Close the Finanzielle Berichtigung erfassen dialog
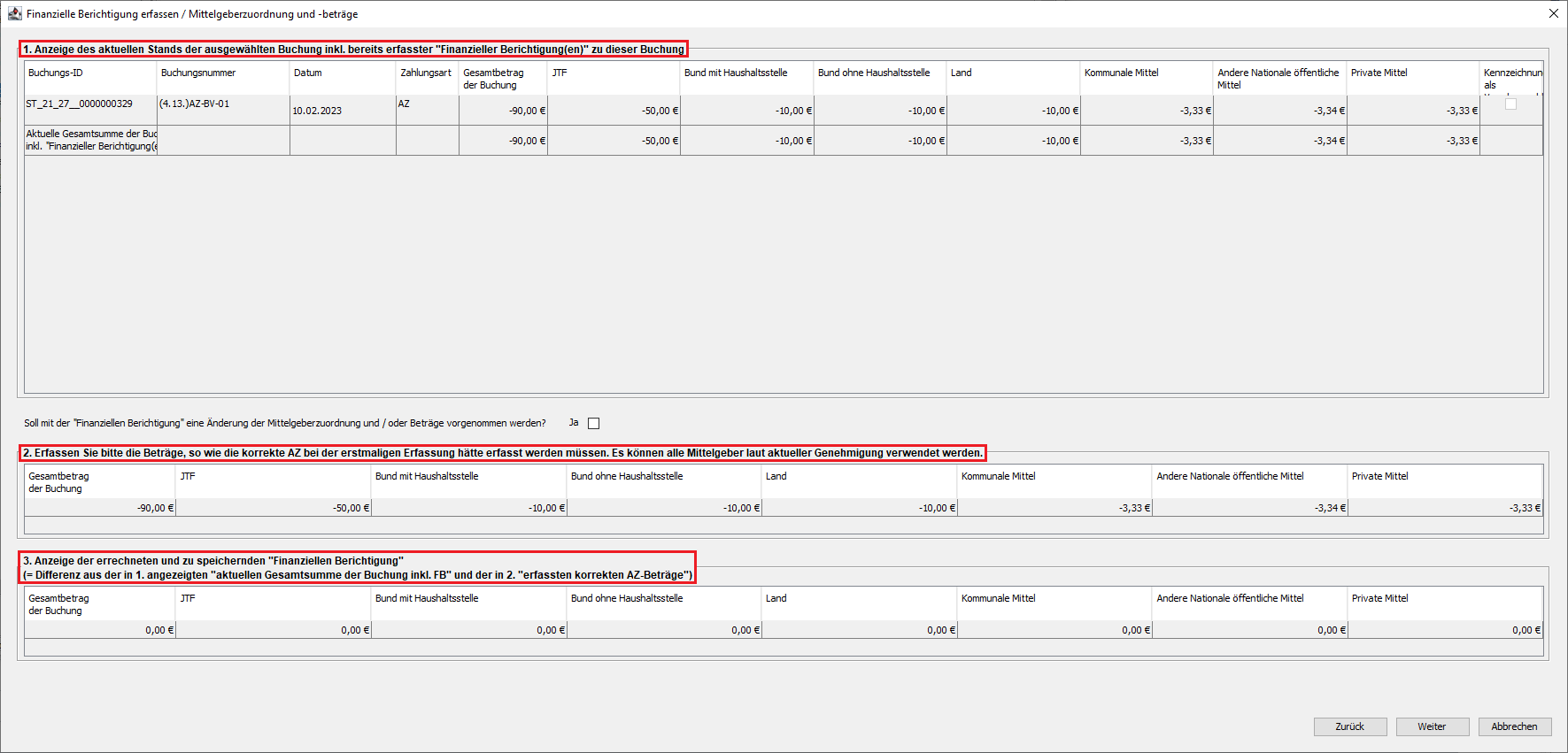 point(1553,14)
